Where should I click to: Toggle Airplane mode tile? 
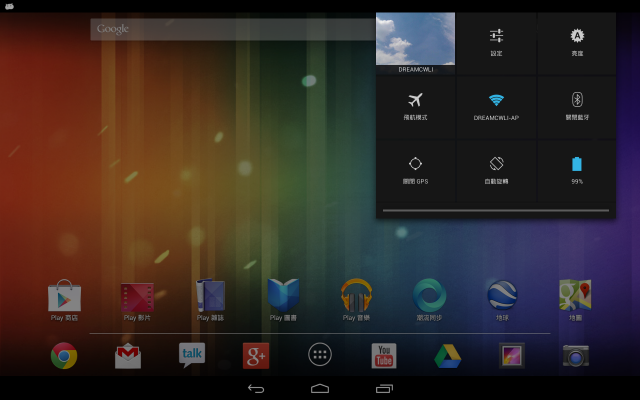[x=416, y=107]
